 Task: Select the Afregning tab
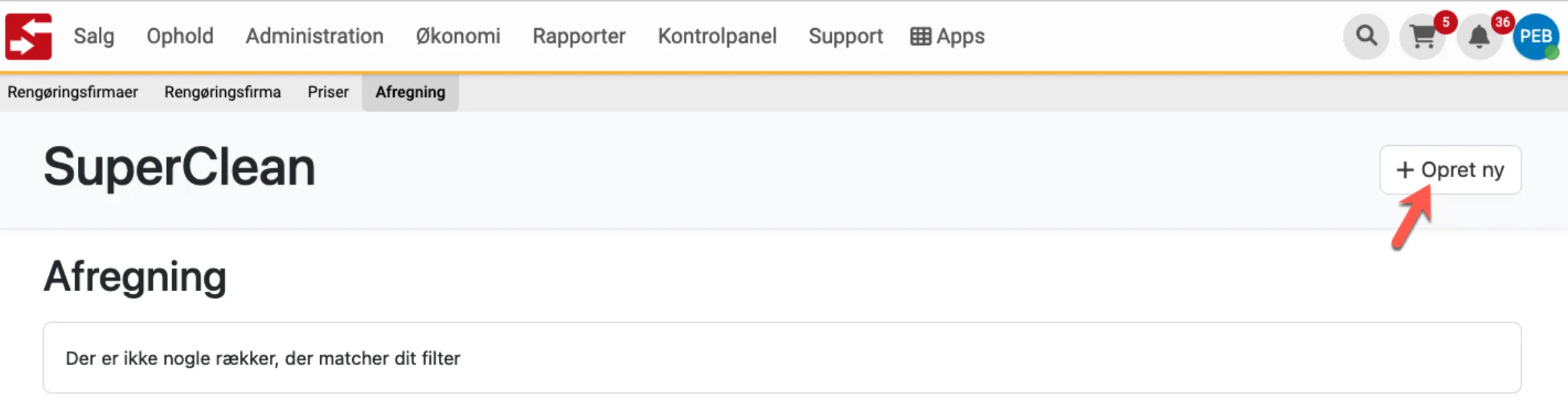pos(410,92)
